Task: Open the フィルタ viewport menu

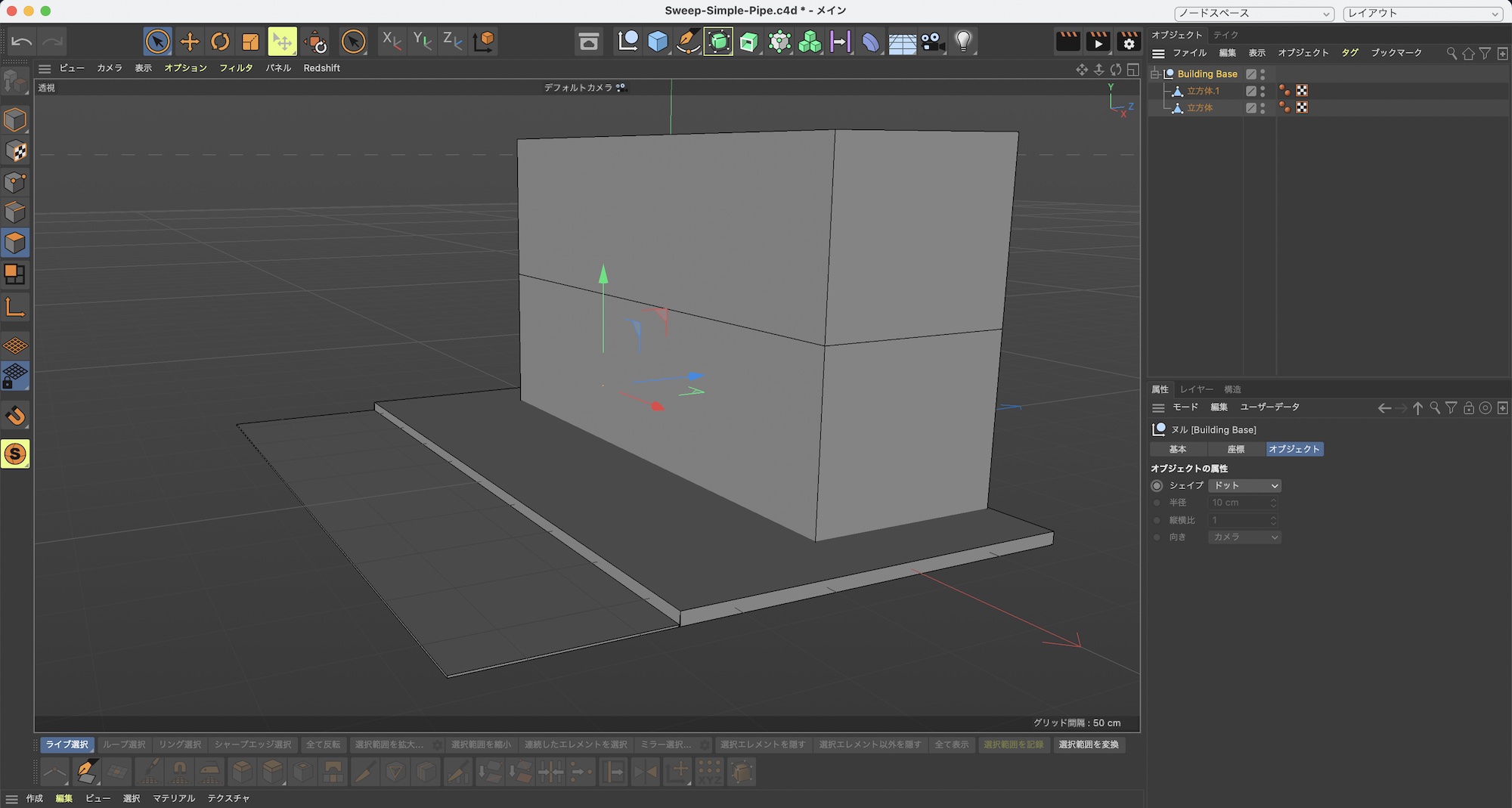Action: click(x=236, y=68)
